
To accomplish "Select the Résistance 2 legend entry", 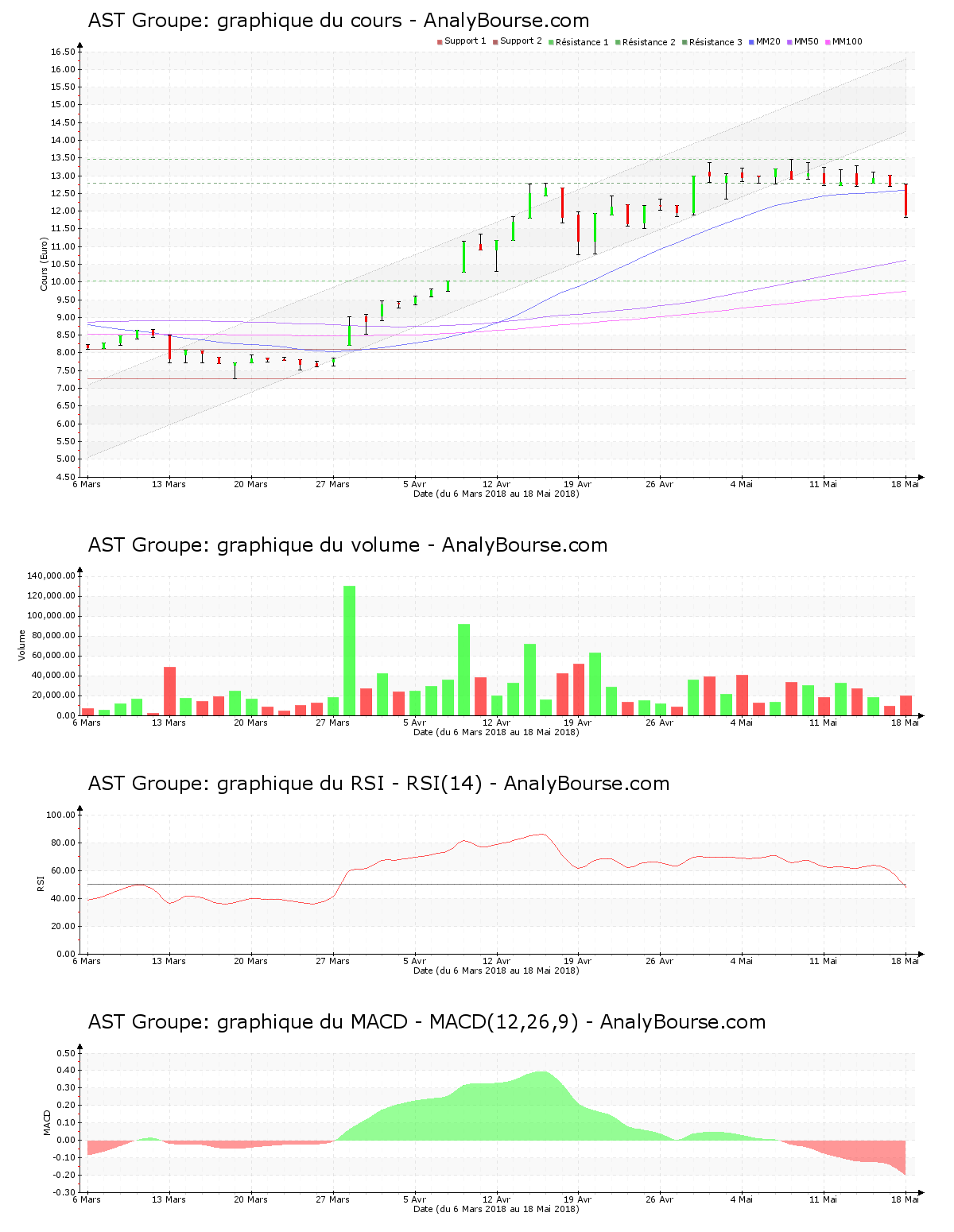I will [646, 41].
